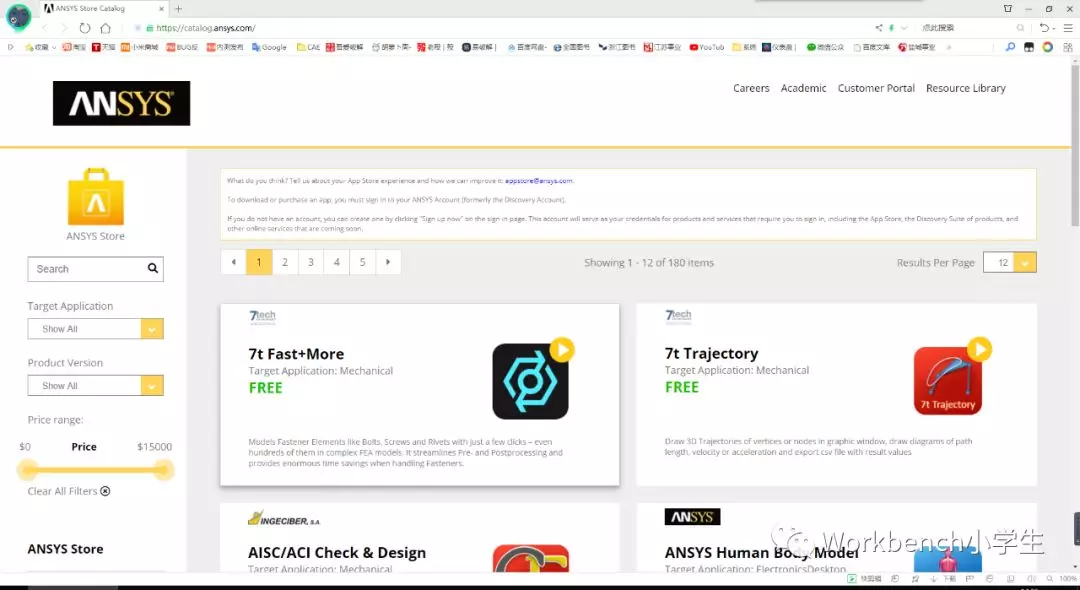Click the browser profile avatar

coord(19,16)
